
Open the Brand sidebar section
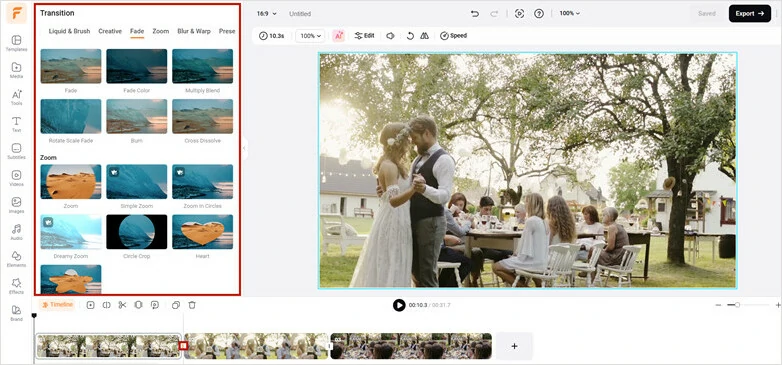click(x=16, y=313)
